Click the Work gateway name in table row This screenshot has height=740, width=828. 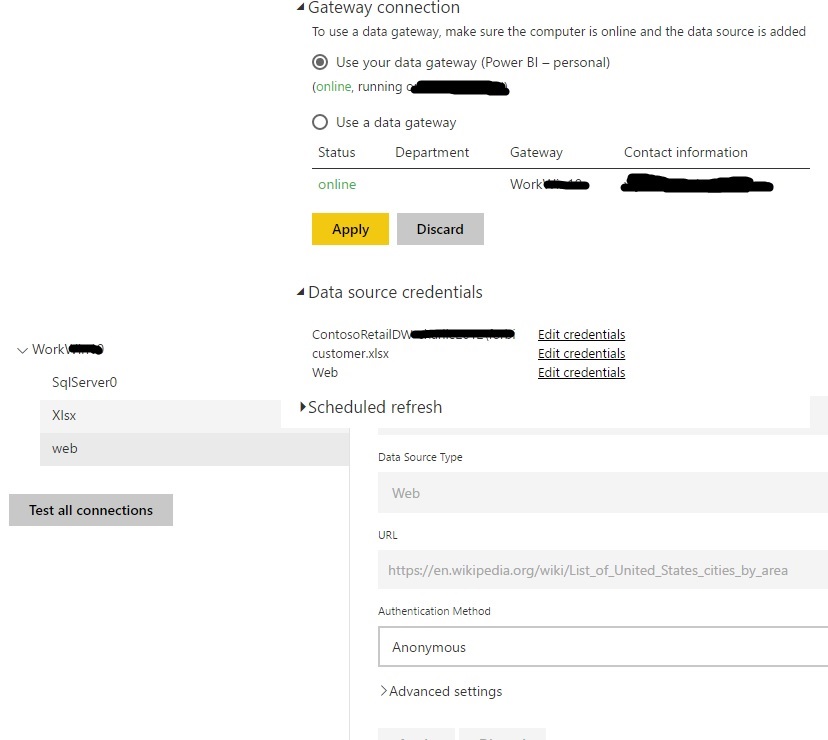549,184
